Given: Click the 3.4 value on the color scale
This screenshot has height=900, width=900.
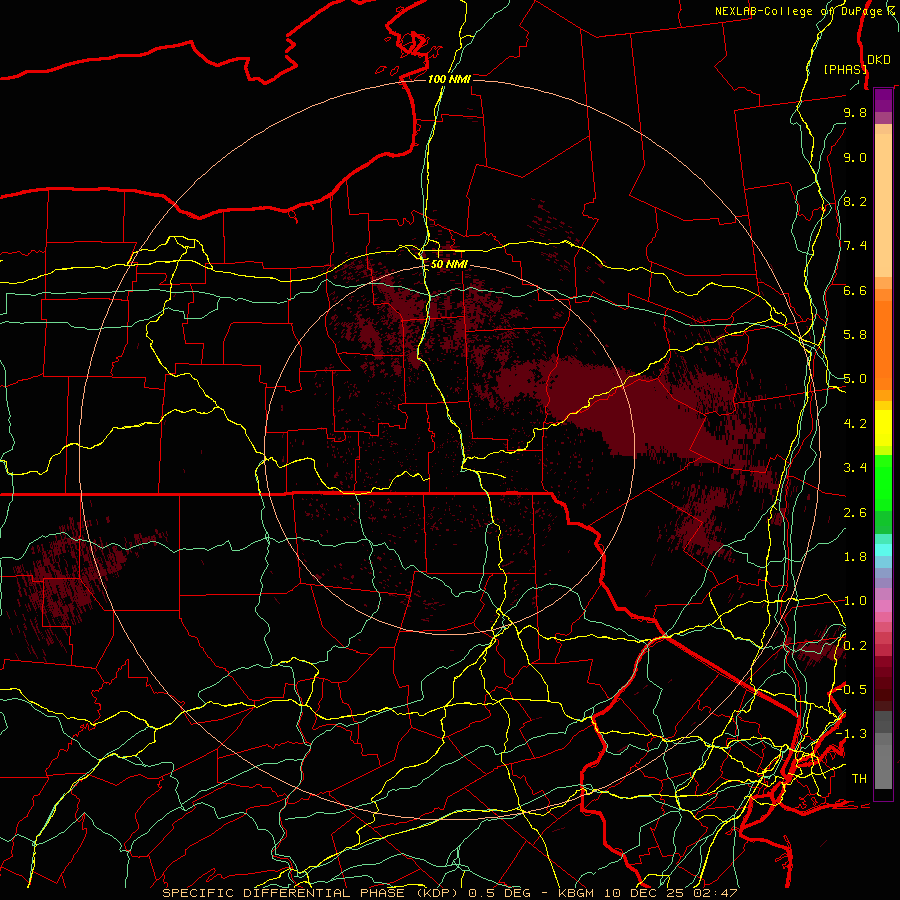Looking at the screenshot, I should coord(855,468).
